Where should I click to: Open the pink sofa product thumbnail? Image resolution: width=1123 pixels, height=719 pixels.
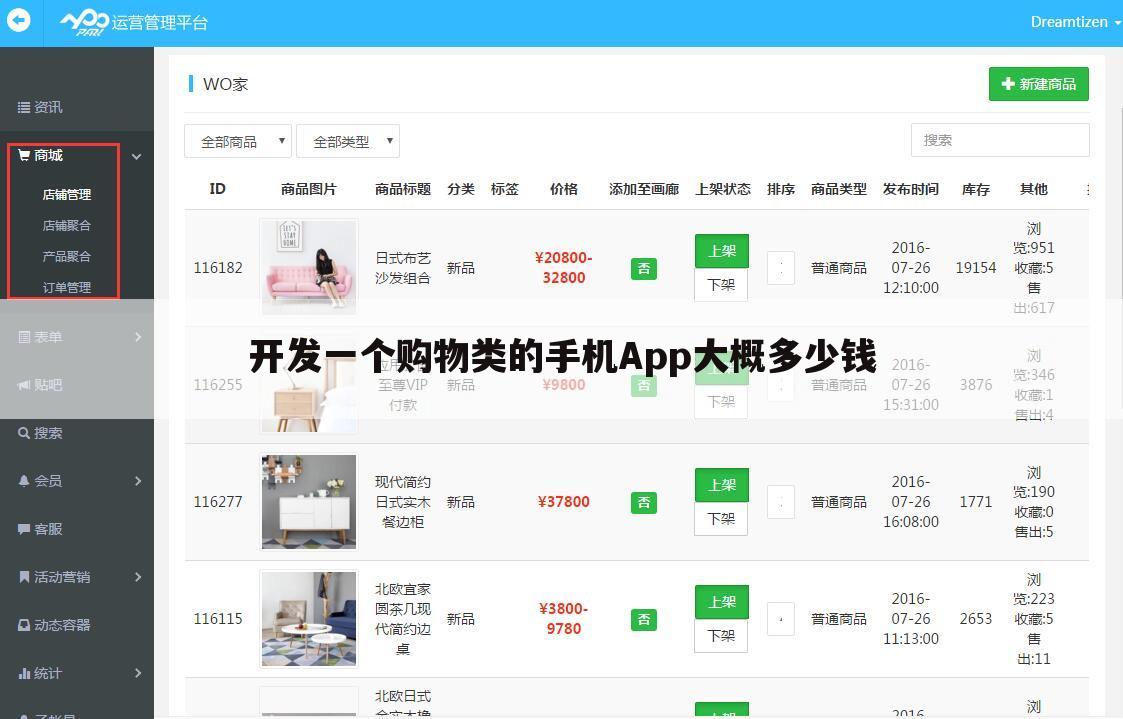click(309, 266)
